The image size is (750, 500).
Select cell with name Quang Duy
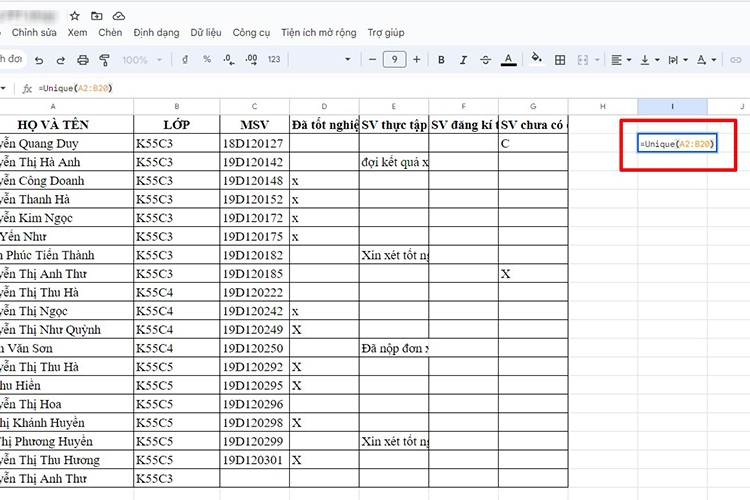pyautogui.click(x=66, y=143)
